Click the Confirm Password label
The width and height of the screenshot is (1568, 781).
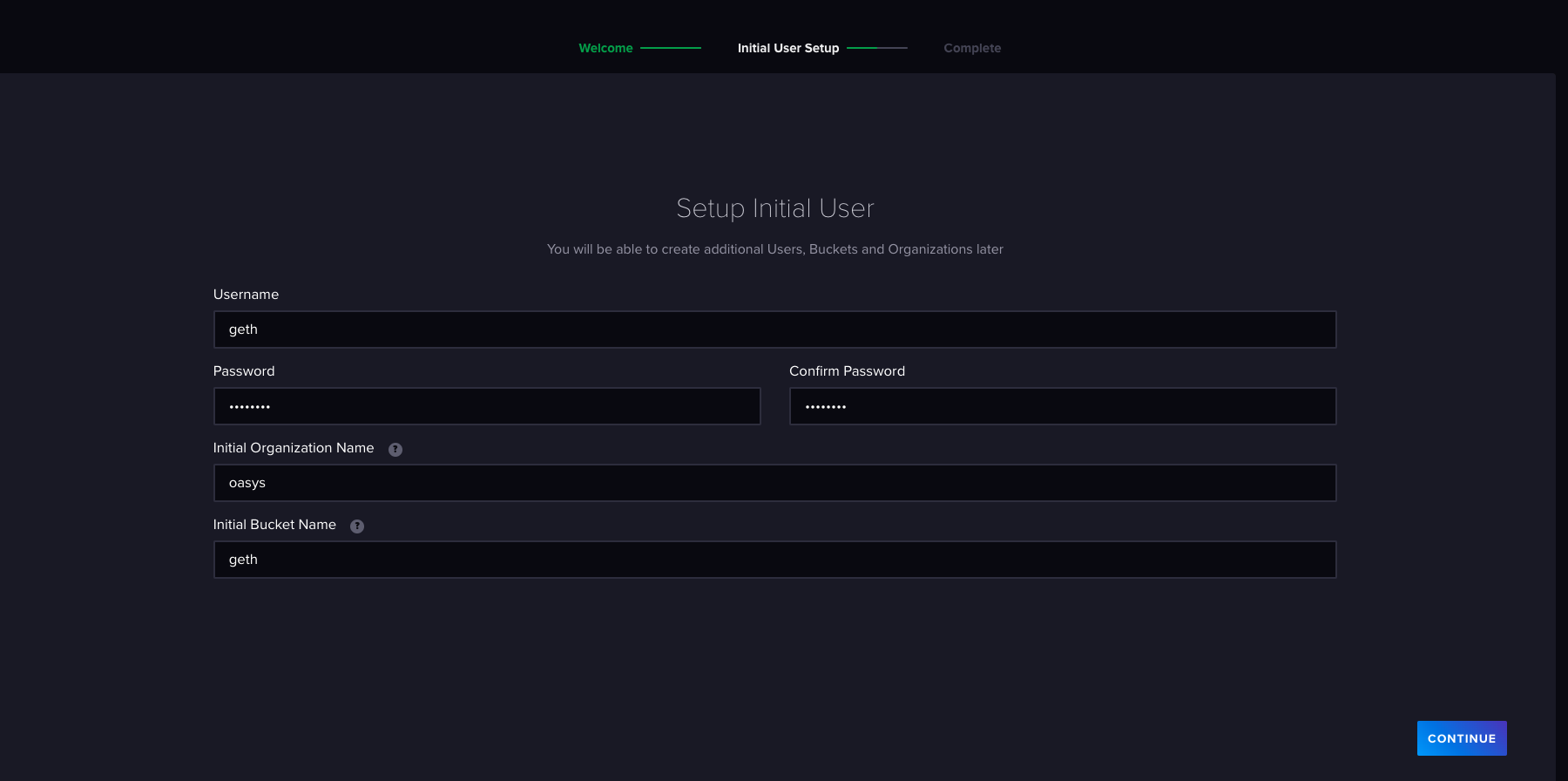(x=847, y=371)
